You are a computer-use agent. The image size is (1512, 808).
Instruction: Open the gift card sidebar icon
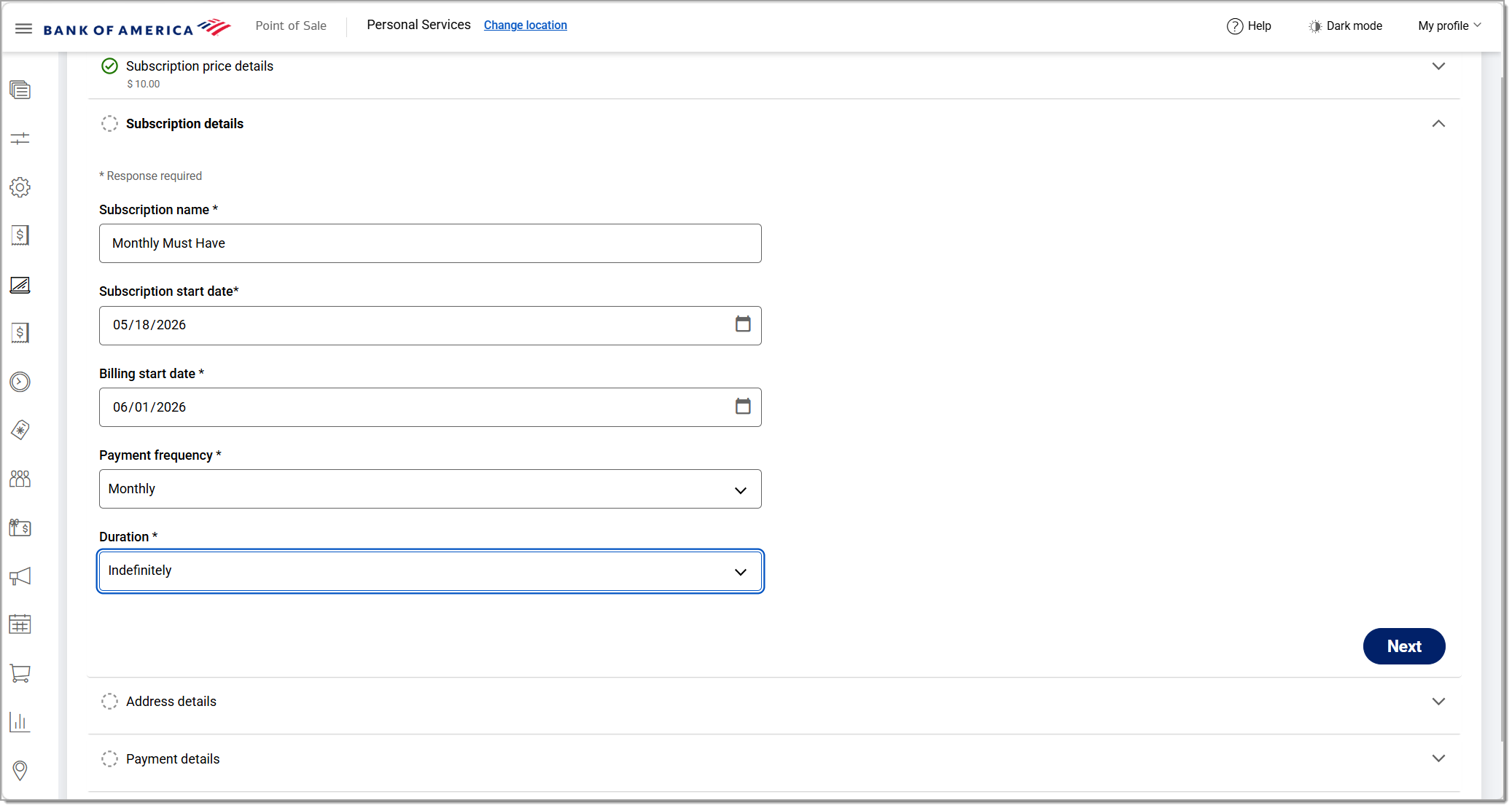(20, 527)
